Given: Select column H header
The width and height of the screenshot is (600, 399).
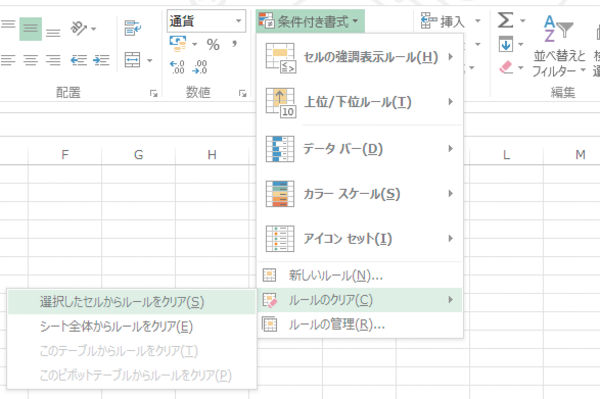Looking at the screenshot, I should click(x=212, y=155).
